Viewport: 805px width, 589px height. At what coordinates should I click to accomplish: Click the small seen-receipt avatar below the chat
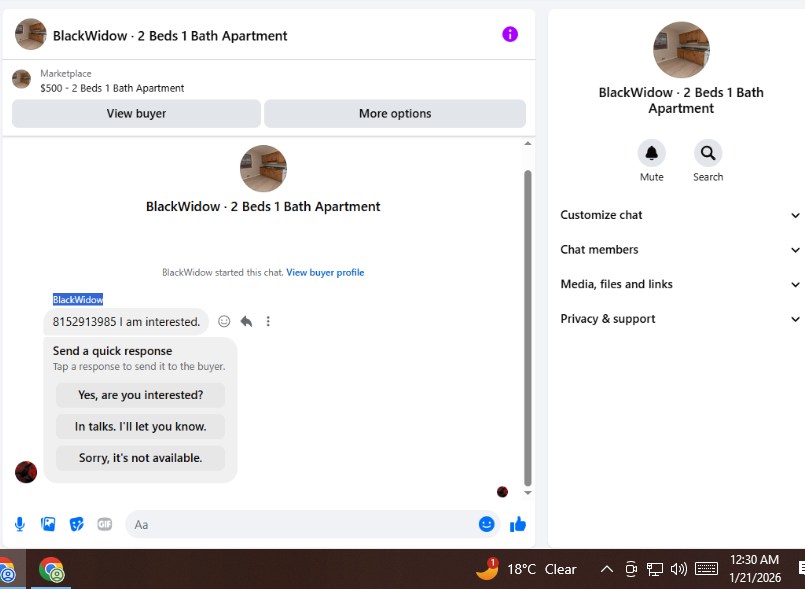coord(502,492)
